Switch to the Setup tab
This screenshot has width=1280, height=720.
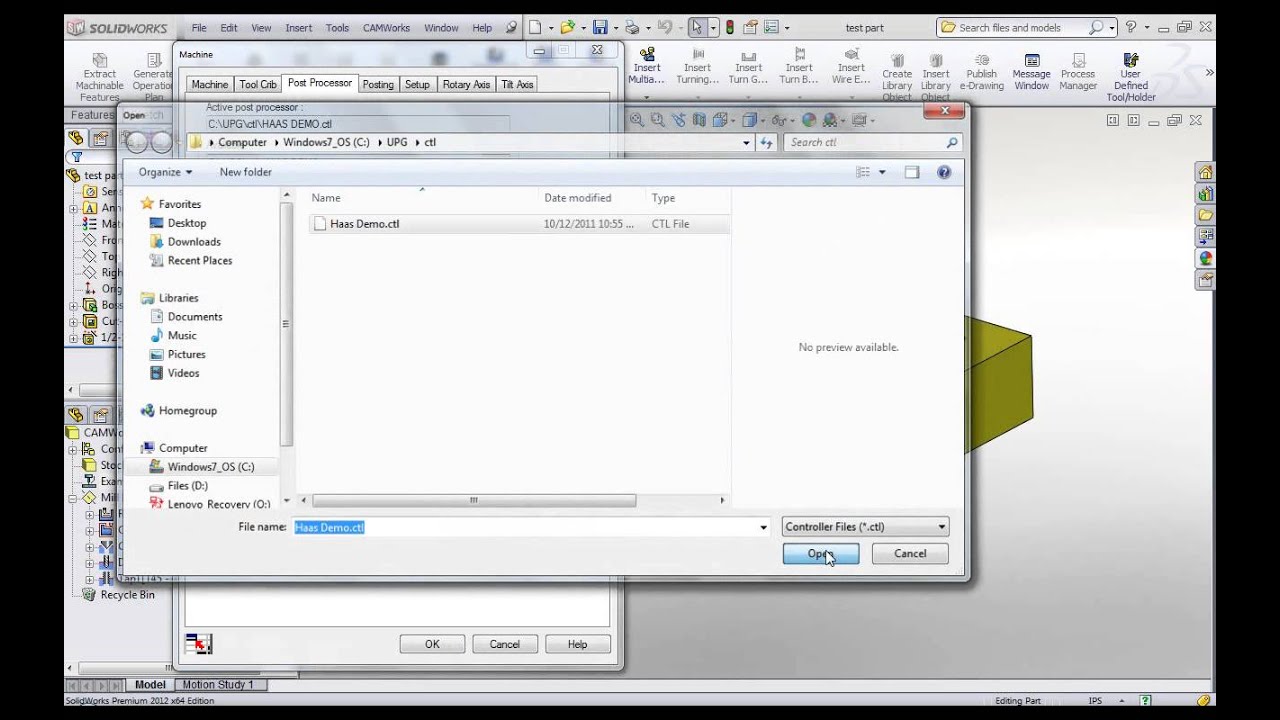pos(417,85)
